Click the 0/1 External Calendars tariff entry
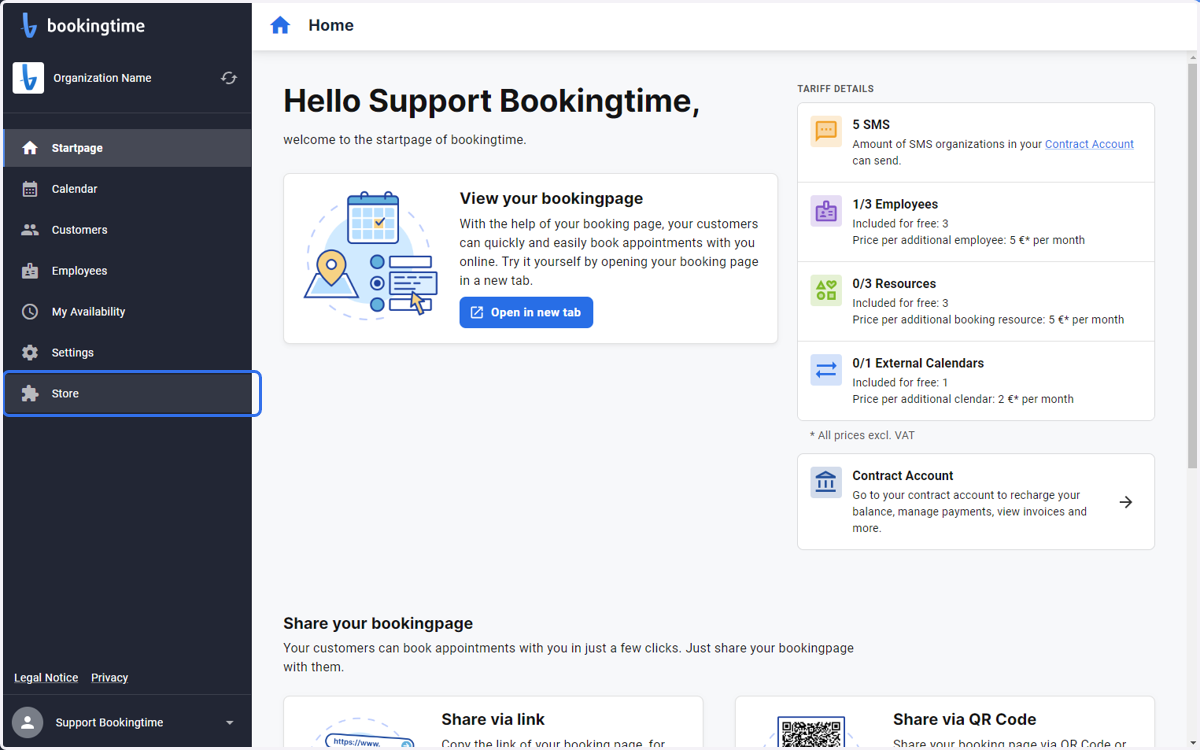Screen dimensions: 1200x750 pyautogui.click(x=976, y=381)
